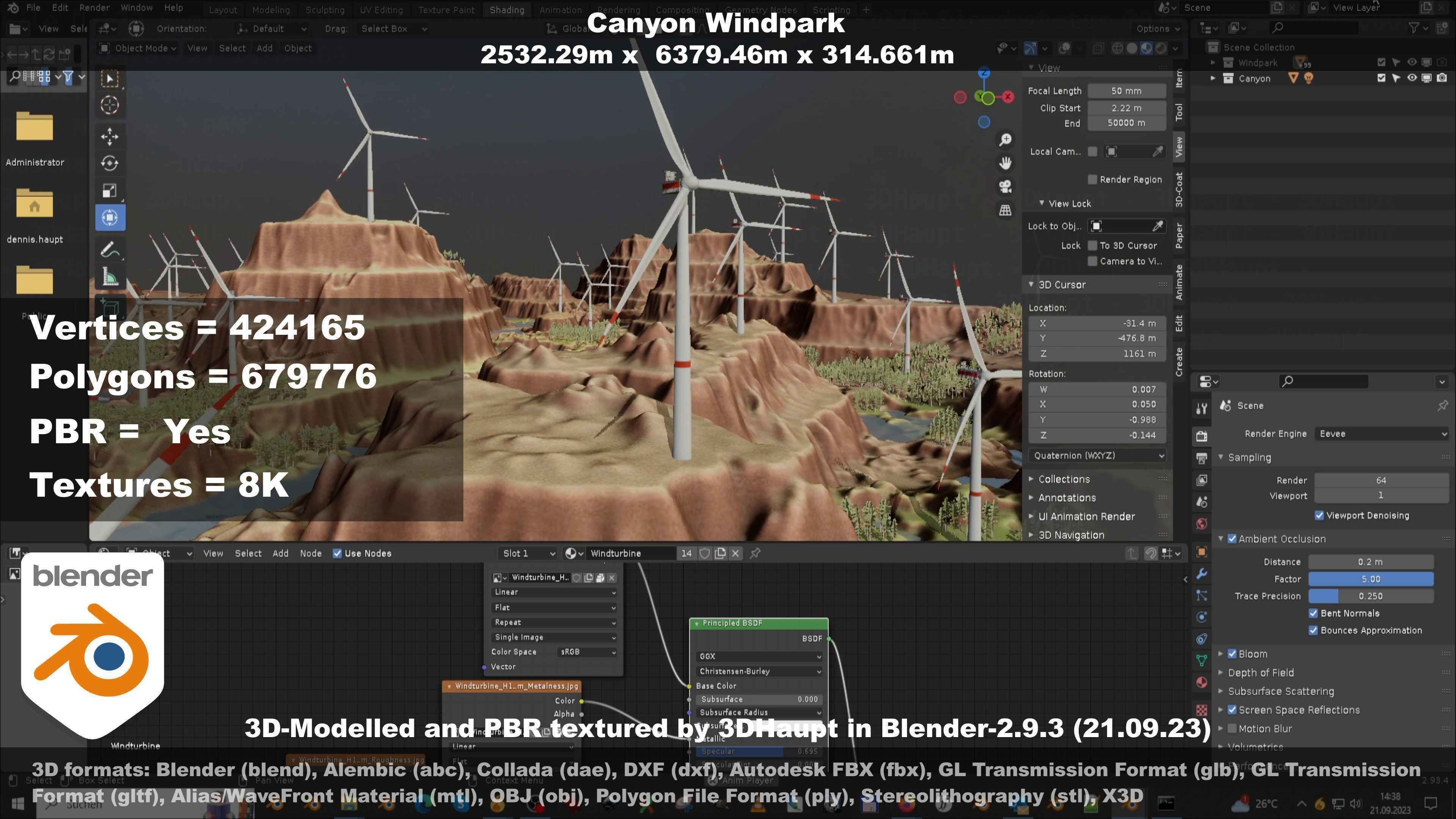Click the pan hand navigation gizmo

pos(1005,163)
